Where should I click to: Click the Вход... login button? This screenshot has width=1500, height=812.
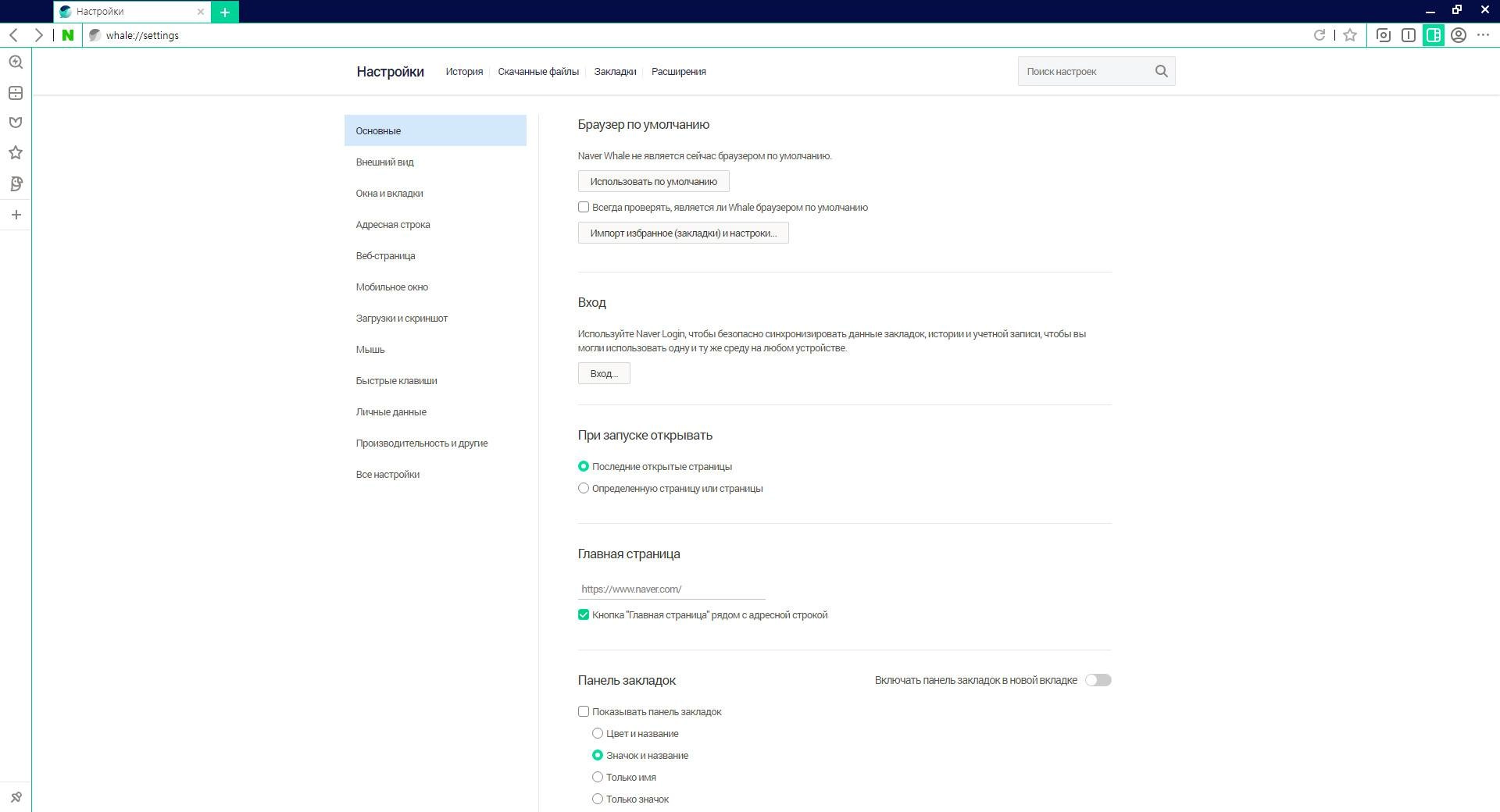tap(604, 373)
